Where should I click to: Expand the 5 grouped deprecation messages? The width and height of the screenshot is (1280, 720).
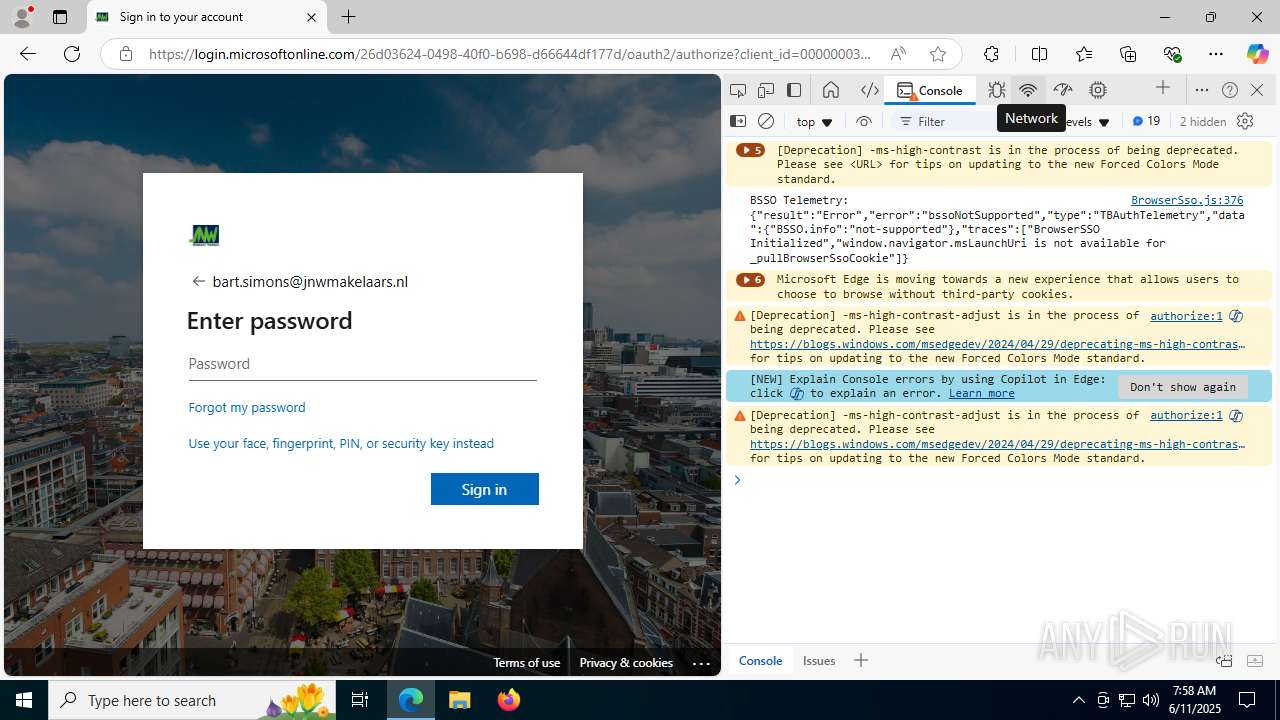coord(750,150)
